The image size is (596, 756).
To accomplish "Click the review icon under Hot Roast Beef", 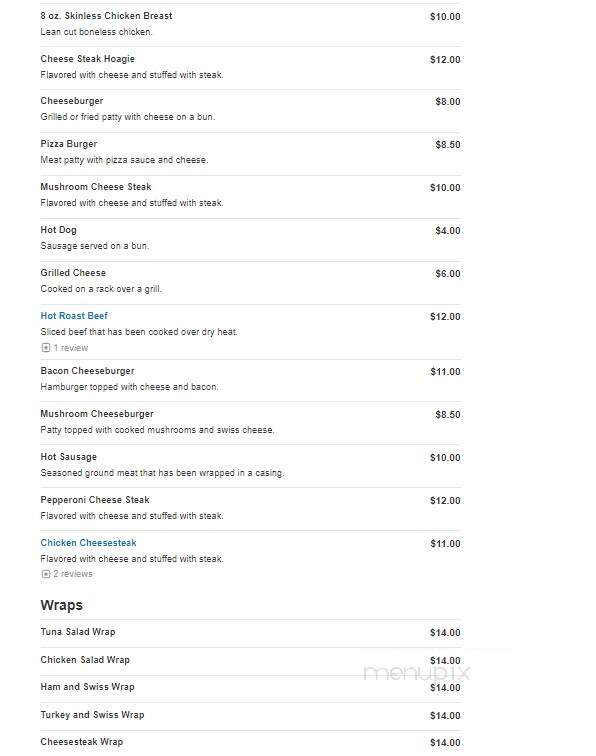I will tap(46, 348).
